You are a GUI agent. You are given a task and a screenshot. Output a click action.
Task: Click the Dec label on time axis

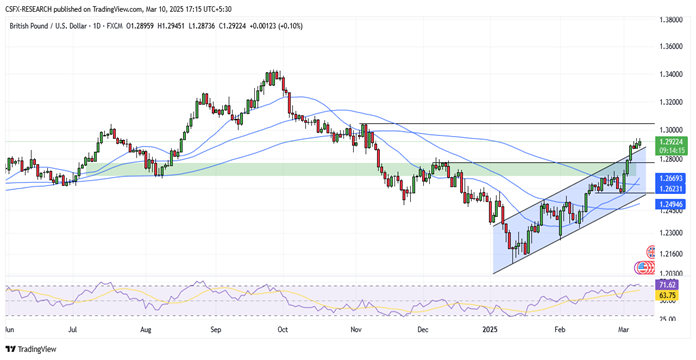click(x=423, y=330)
